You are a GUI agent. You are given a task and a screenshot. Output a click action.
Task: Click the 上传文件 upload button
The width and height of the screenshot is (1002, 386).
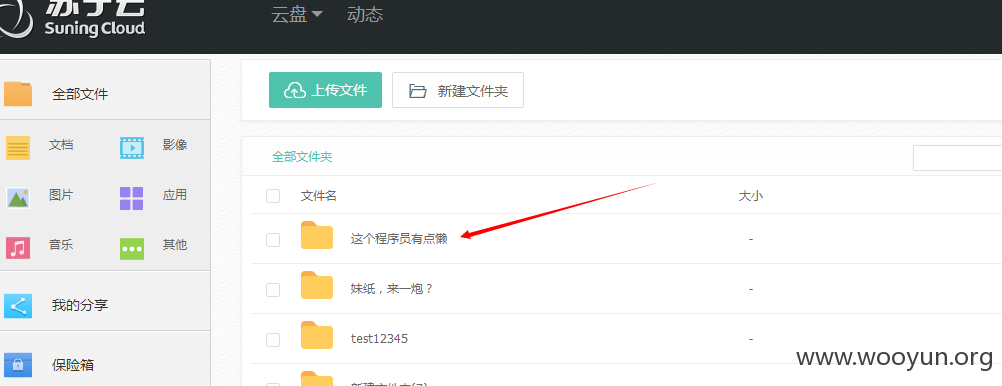[325, 90]
